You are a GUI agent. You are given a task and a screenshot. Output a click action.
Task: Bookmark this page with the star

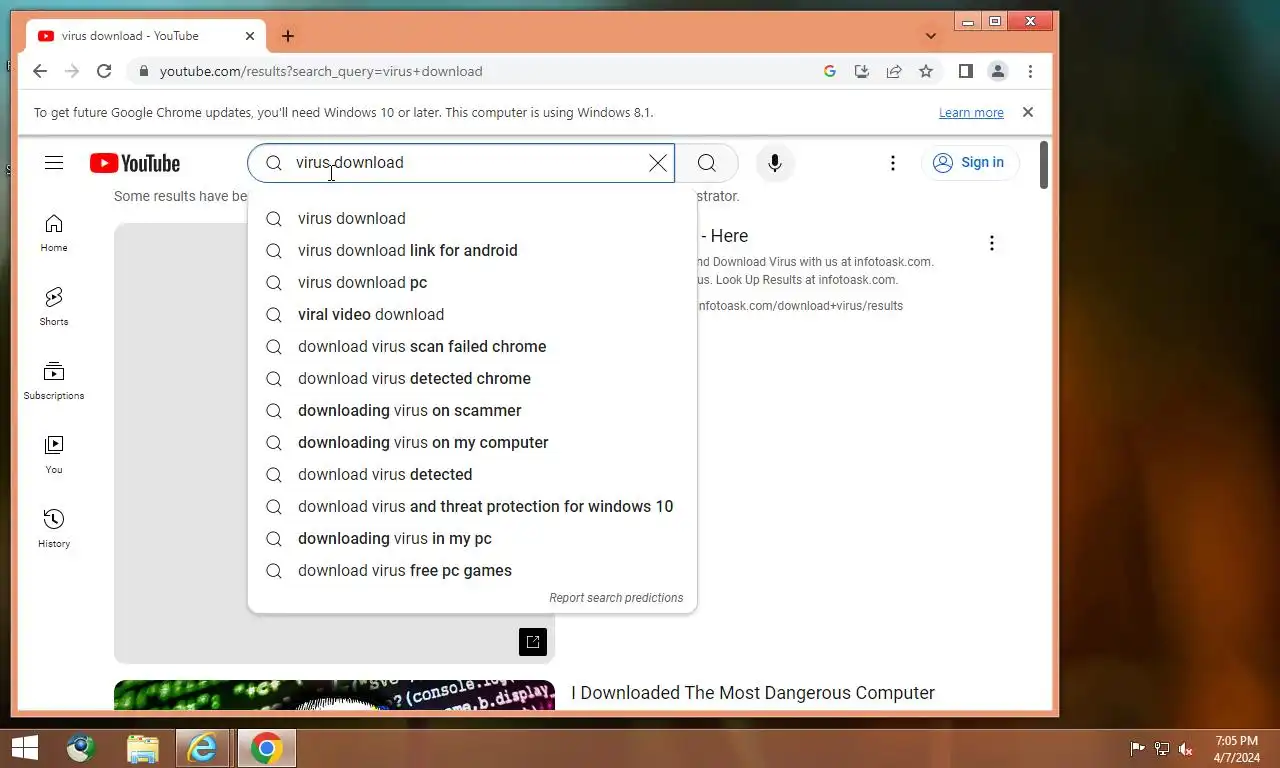(x=926, y=71)
